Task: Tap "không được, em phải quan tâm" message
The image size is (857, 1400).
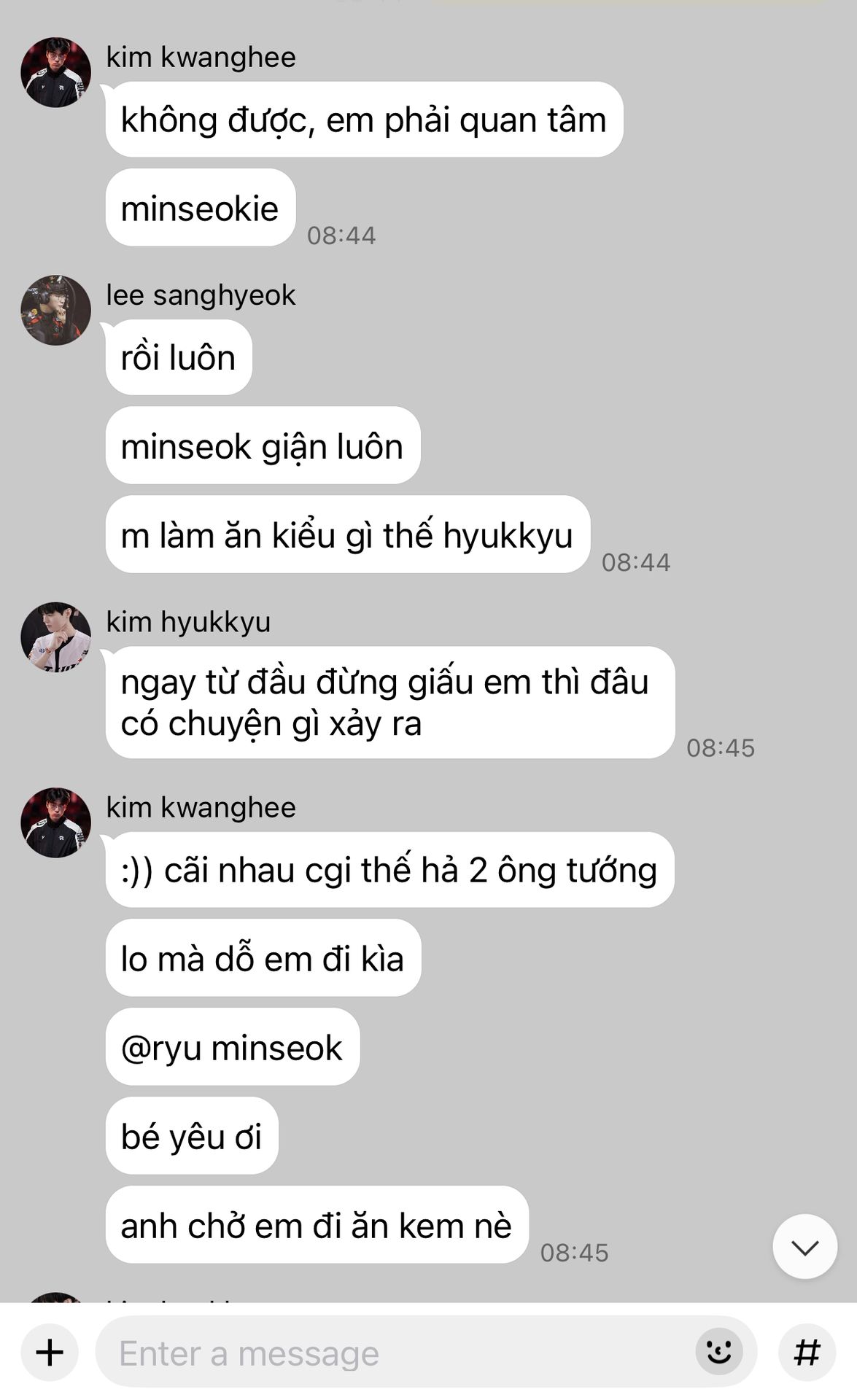Action: click(364, 120)
